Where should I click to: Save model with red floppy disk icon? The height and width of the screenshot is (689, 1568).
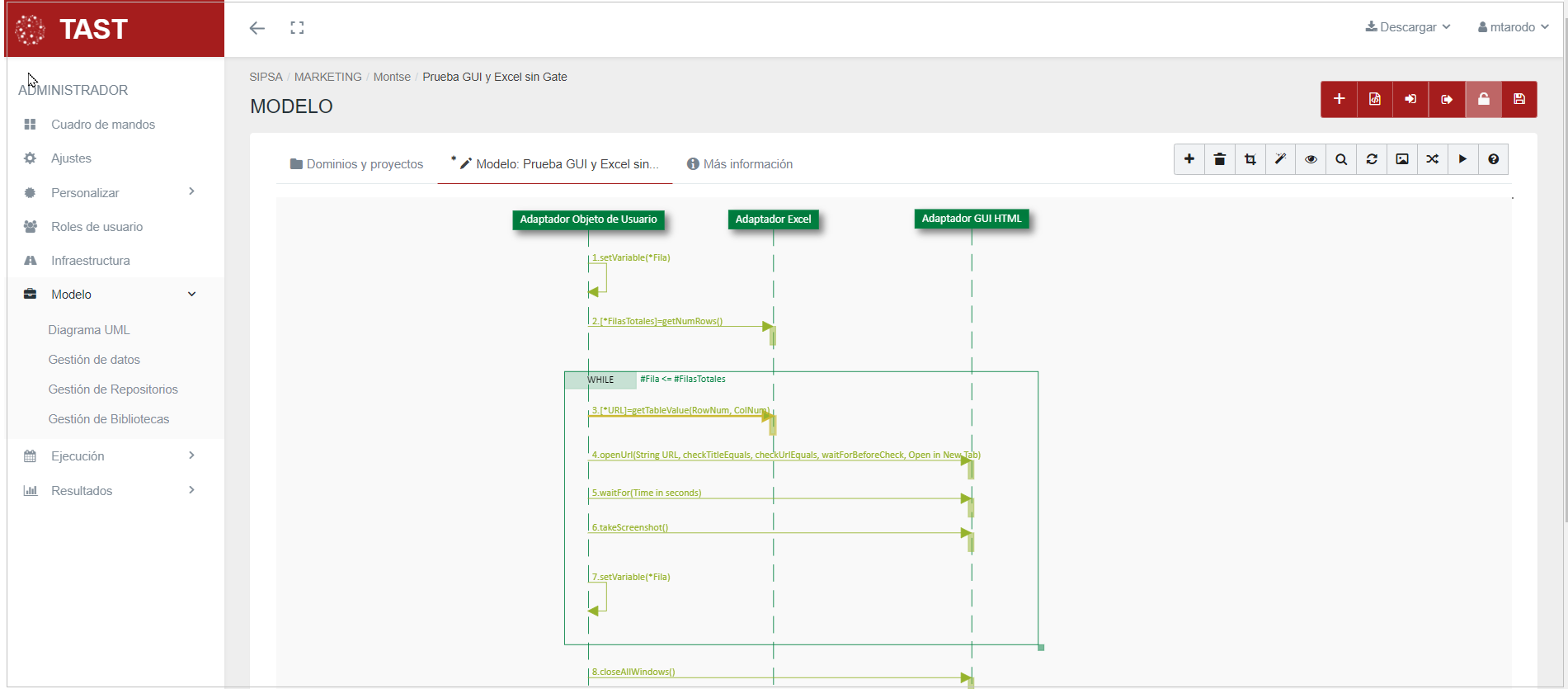point(1519,99)
